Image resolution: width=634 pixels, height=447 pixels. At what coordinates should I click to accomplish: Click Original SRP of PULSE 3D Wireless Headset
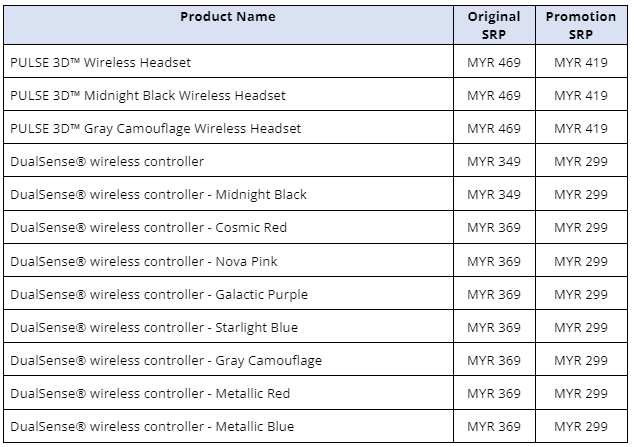494,62
